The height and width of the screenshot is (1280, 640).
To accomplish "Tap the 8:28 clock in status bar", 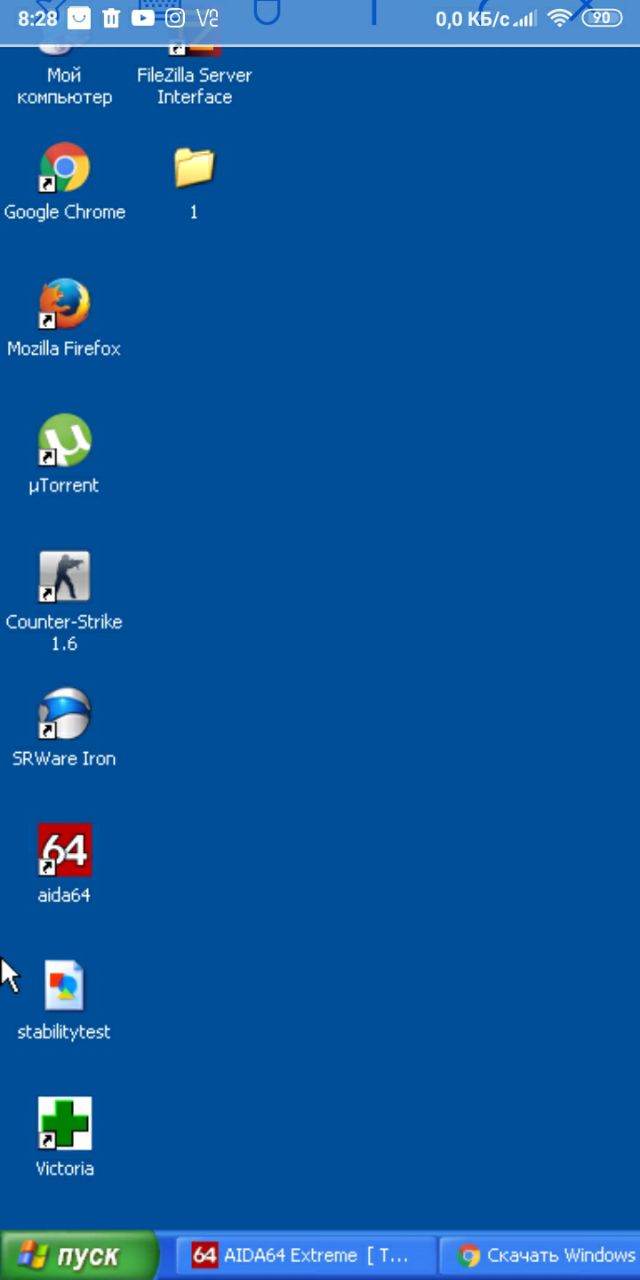I will pyautogui.click(x=38, y=18).
